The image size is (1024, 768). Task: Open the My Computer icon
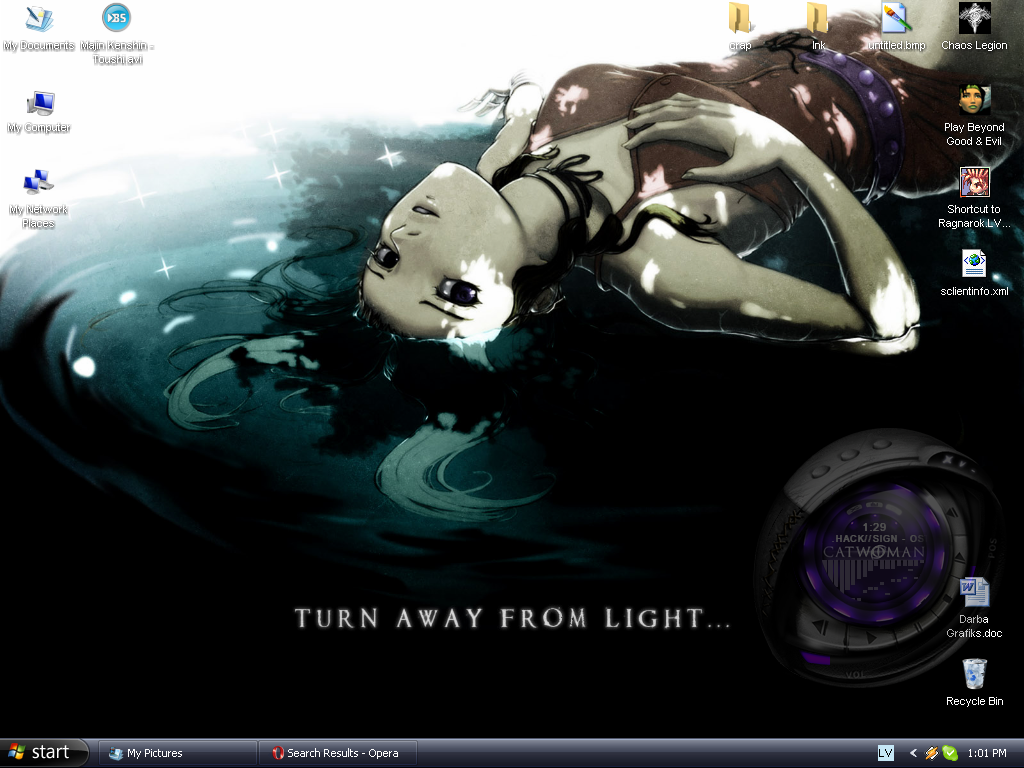pyautogui.click(x=39, y=112)
